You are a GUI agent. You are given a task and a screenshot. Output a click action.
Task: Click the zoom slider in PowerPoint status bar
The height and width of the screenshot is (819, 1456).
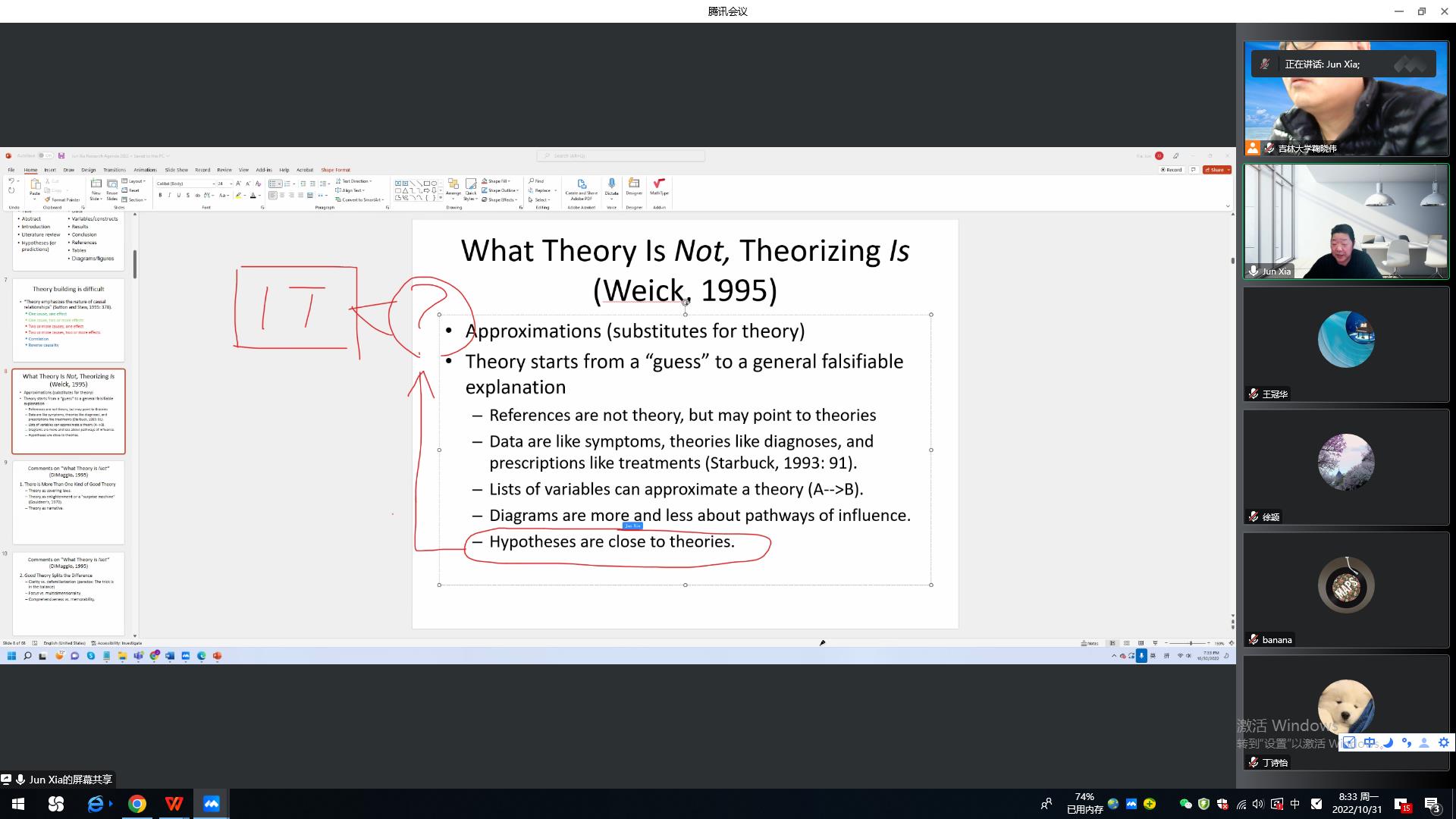click(x=1191, y=643)
